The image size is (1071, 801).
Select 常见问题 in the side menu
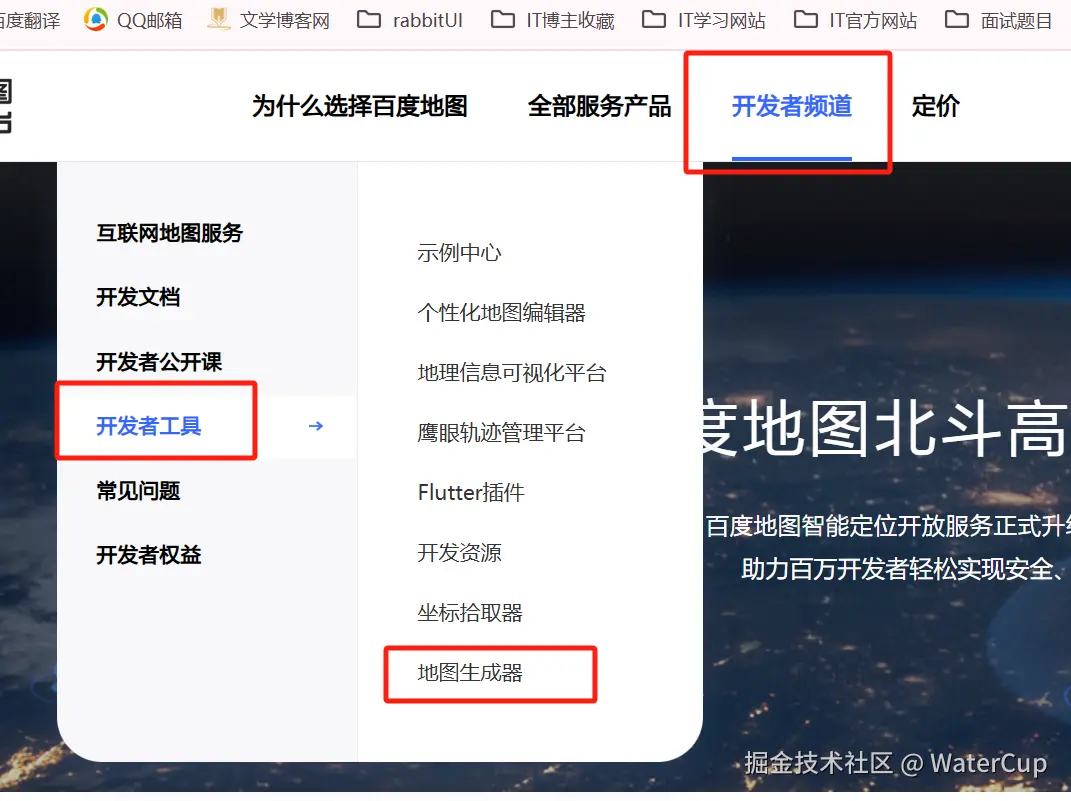[138, 490]
